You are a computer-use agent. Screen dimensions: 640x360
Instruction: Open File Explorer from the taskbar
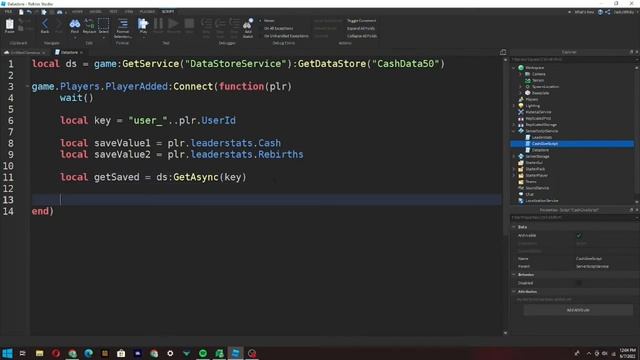40,353
